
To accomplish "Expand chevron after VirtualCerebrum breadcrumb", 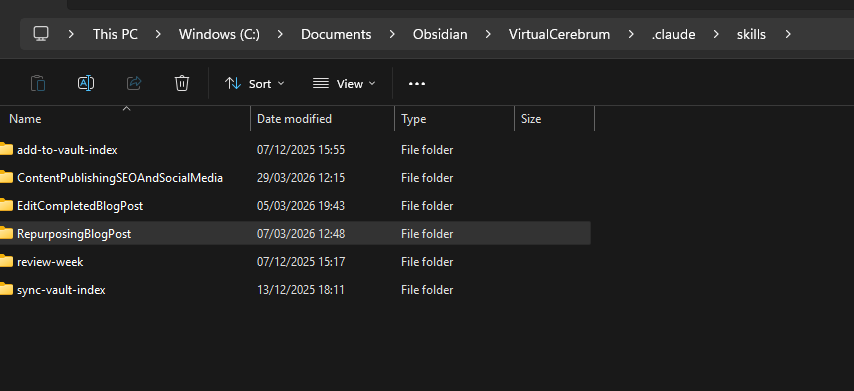I will pyautogui.click(x=631, y=34).
